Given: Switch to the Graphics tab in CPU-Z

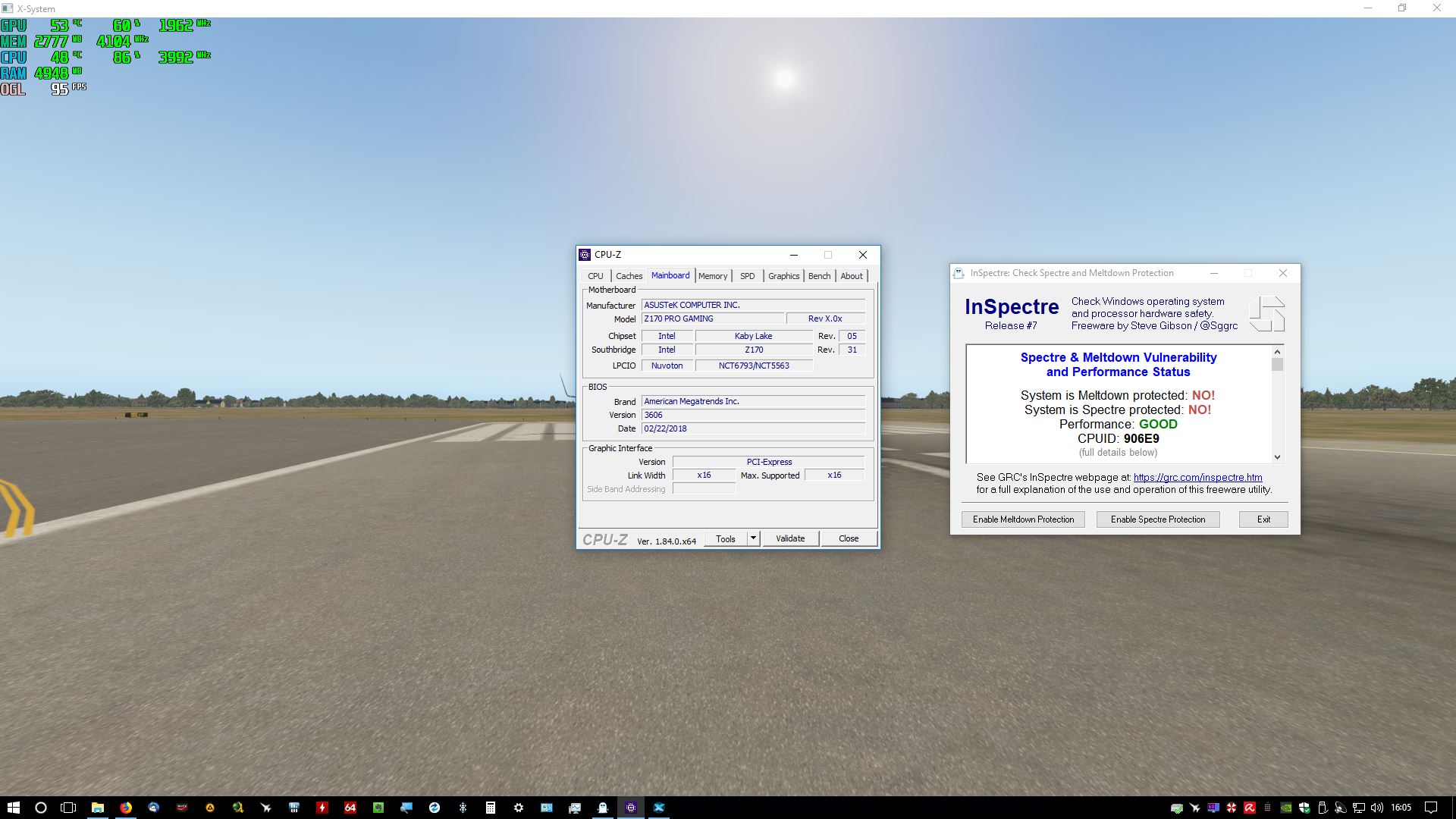Looking at the screenshot, I should 783,276.
